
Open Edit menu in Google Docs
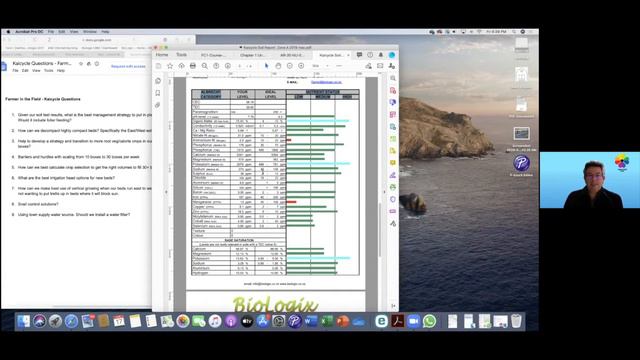pos(25,71)
